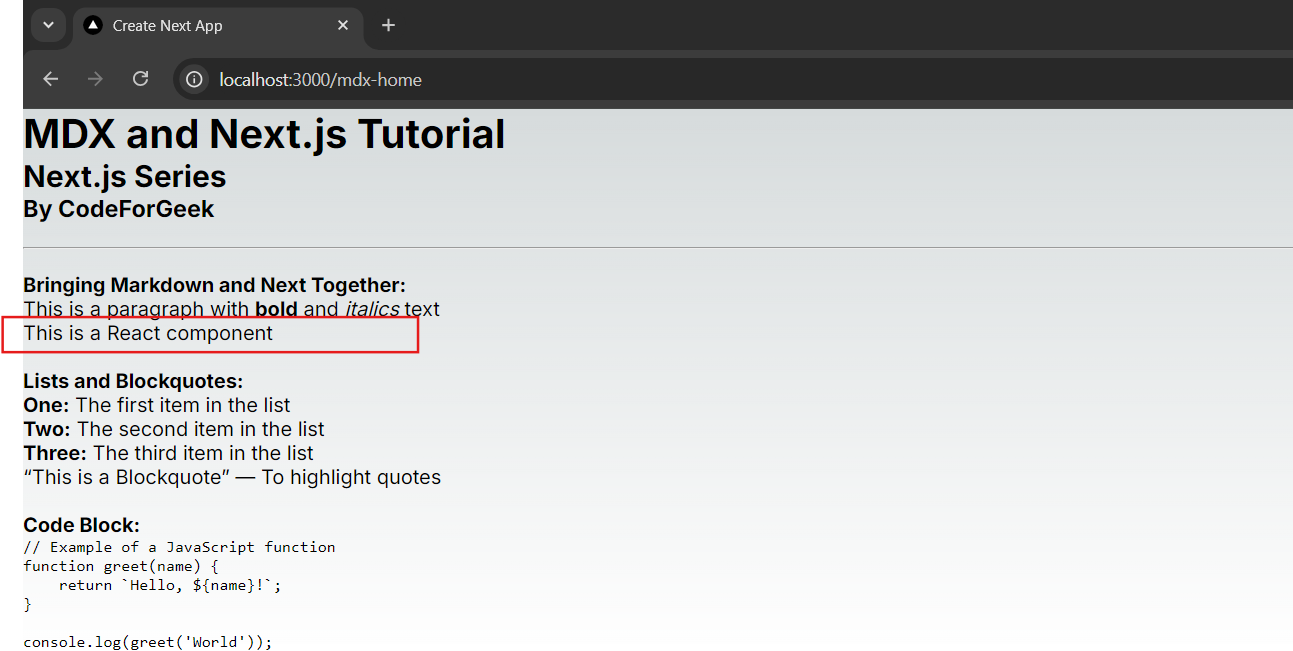The image size is (1293, 651).
Task: Open a new browser tab
Action: coord(389,25)
